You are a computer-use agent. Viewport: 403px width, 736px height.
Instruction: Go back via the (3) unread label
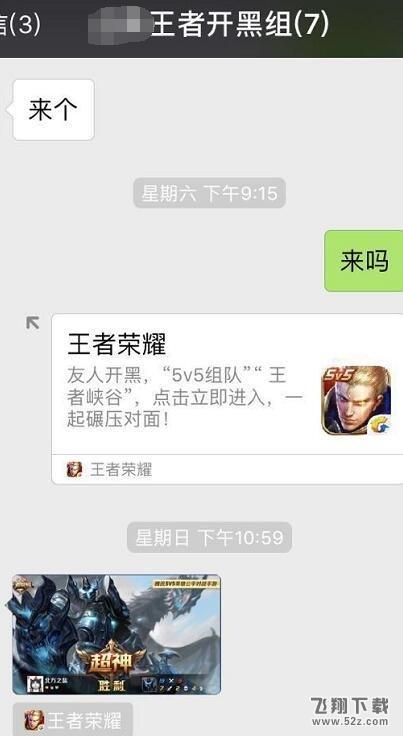[20, 24]
